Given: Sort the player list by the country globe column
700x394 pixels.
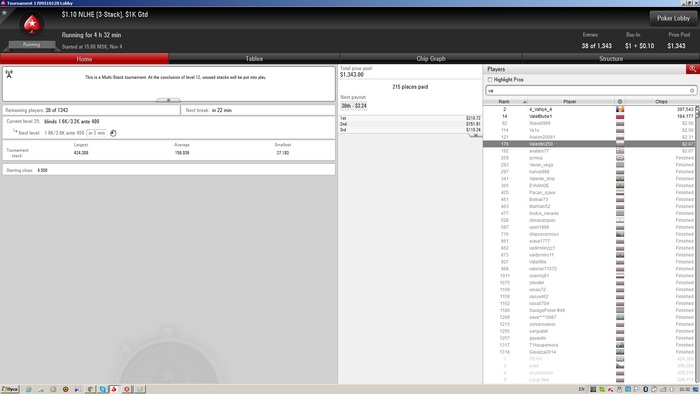Looking at the screenshot, I should pos(620,102).
